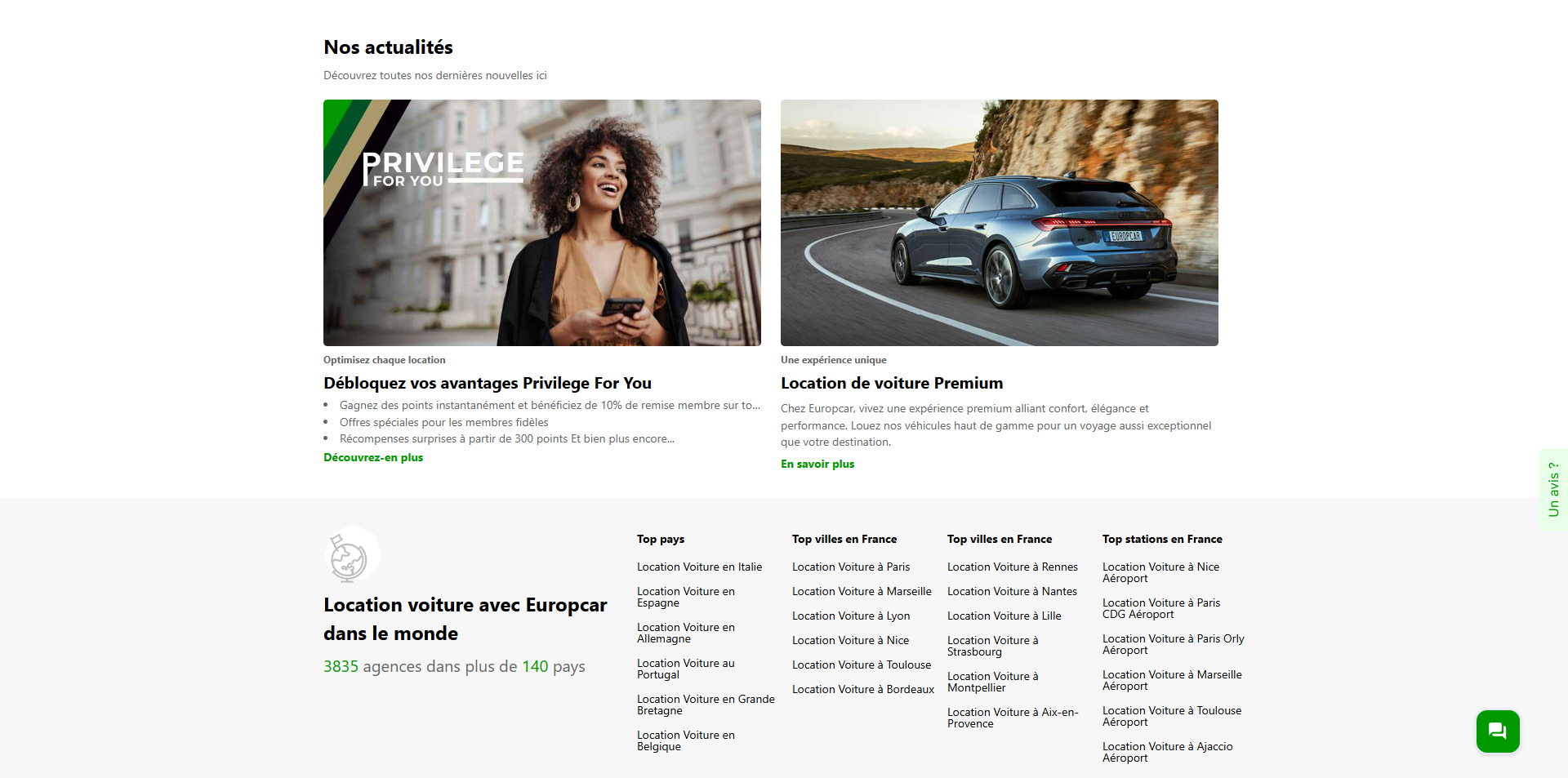Screen dimensions: 1568x778
Task: Go to Location Voiture en Belgique
Action: click(x=686, y=740)
